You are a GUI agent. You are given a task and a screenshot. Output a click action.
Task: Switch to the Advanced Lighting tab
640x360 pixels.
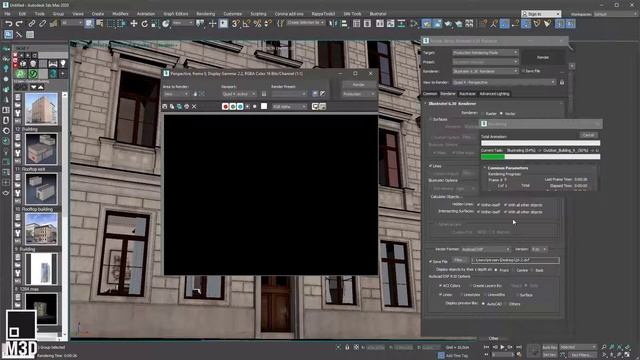494,94
